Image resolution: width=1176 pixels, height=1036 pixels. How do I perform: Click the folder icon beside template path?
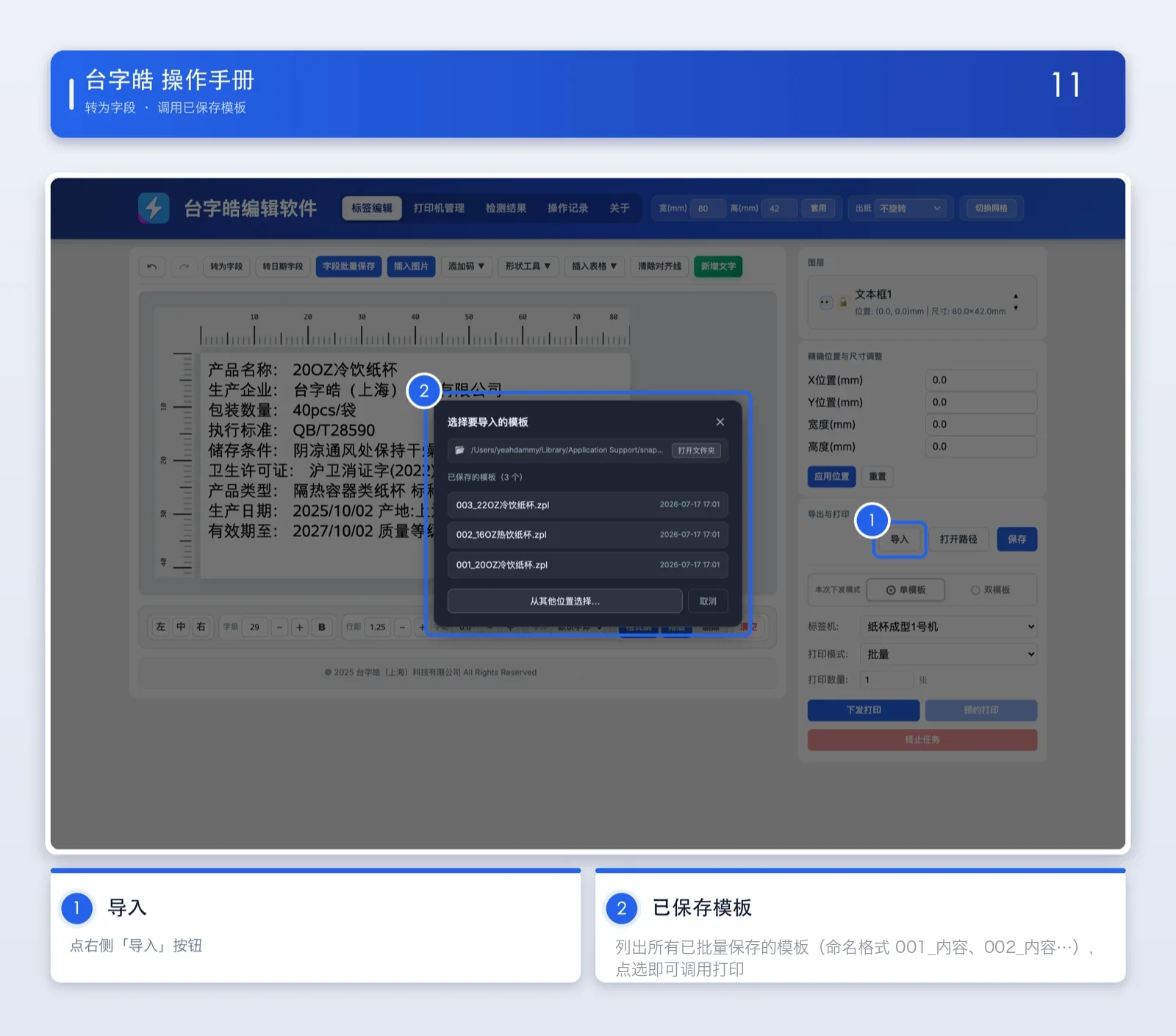click(459, 450)
